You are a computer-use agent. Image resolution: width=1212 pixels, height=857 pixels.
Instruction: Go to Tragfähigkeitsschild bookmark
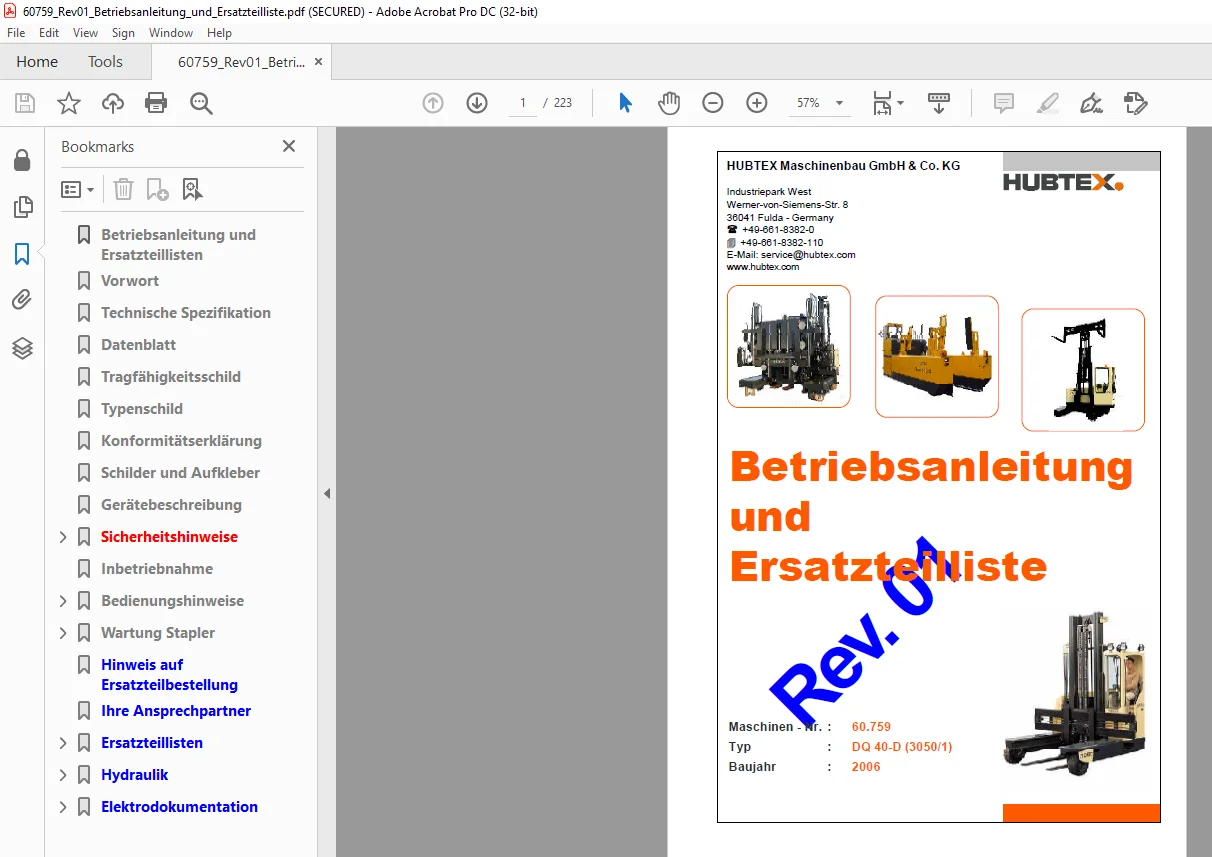point(171,377)
